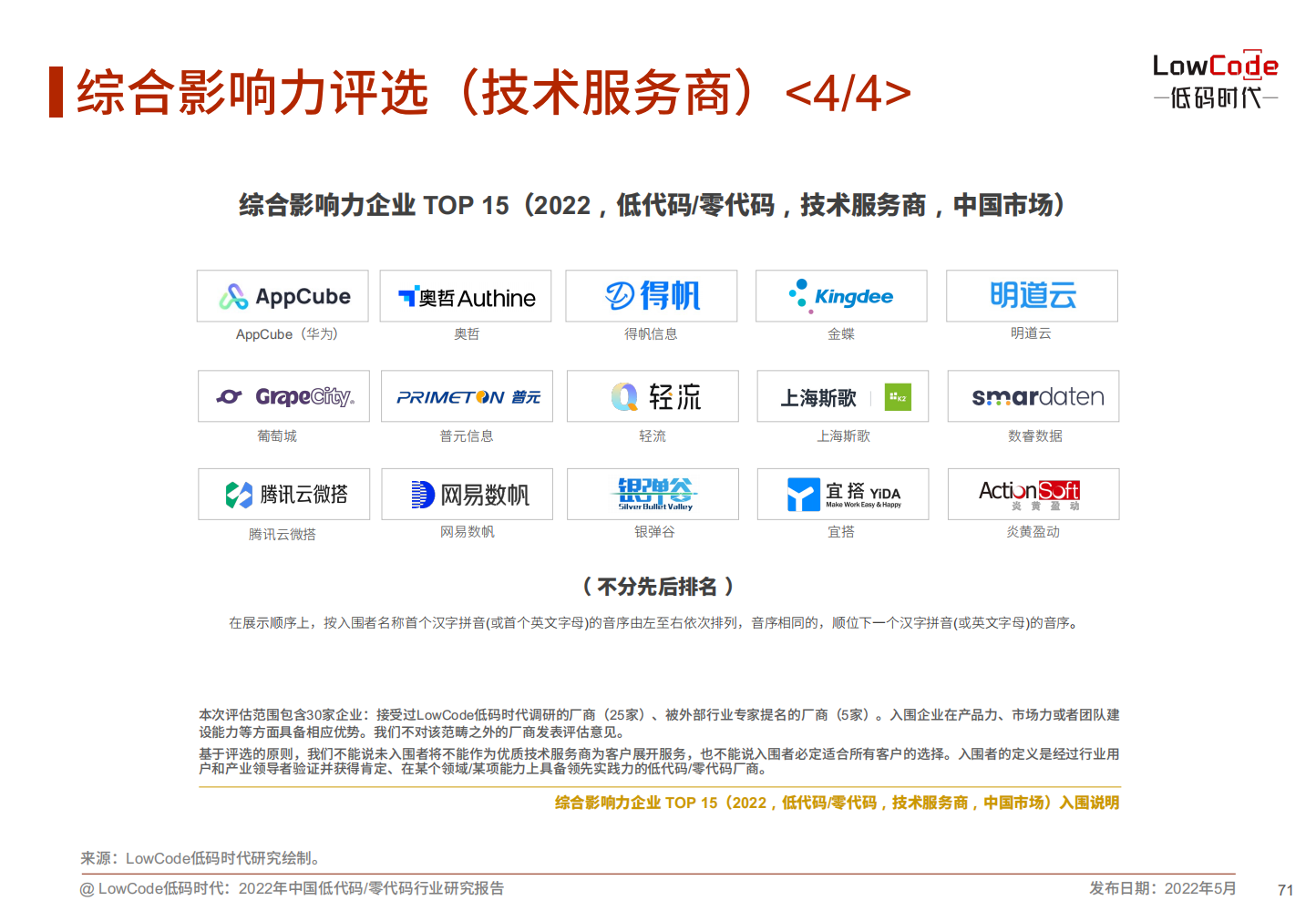
Task: Click the 腾讯云微搭 logo card
Action: point(284,495)
